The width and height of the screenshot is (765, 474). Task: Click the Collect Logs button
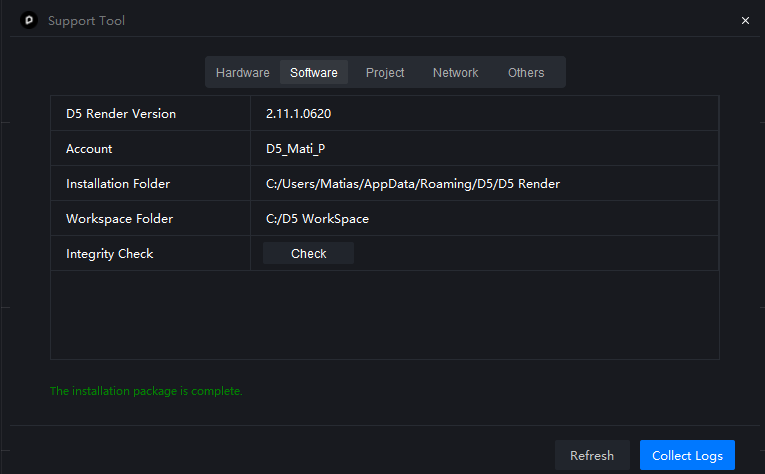[x=687, y=456]
